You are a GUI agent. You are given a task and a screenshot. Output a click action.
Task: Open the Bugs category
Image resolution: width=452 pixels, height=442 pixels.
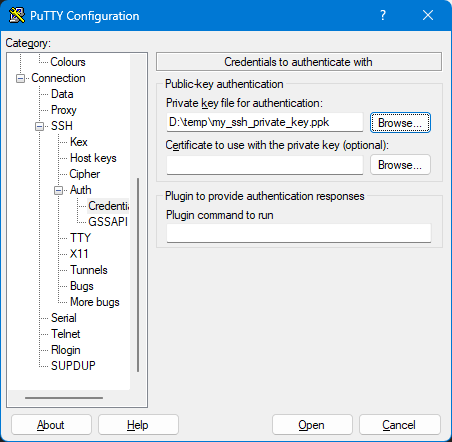[x=82, y=286]
